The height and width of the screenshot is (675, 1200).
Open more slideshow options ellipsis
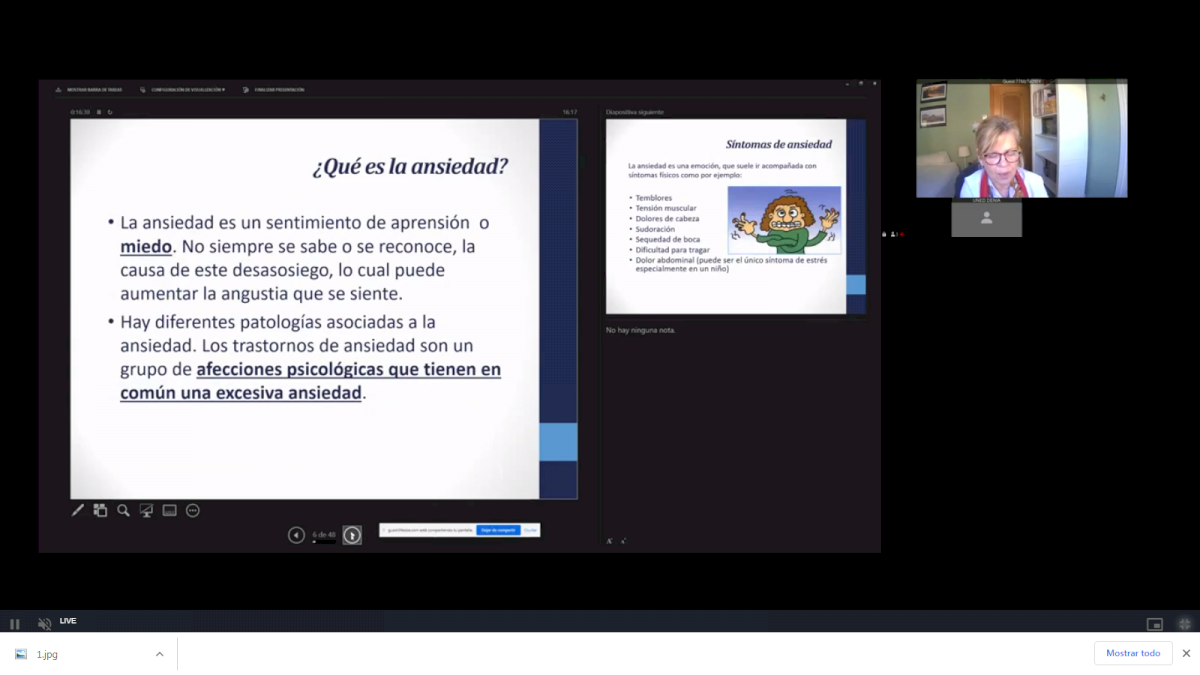(193, 510)
